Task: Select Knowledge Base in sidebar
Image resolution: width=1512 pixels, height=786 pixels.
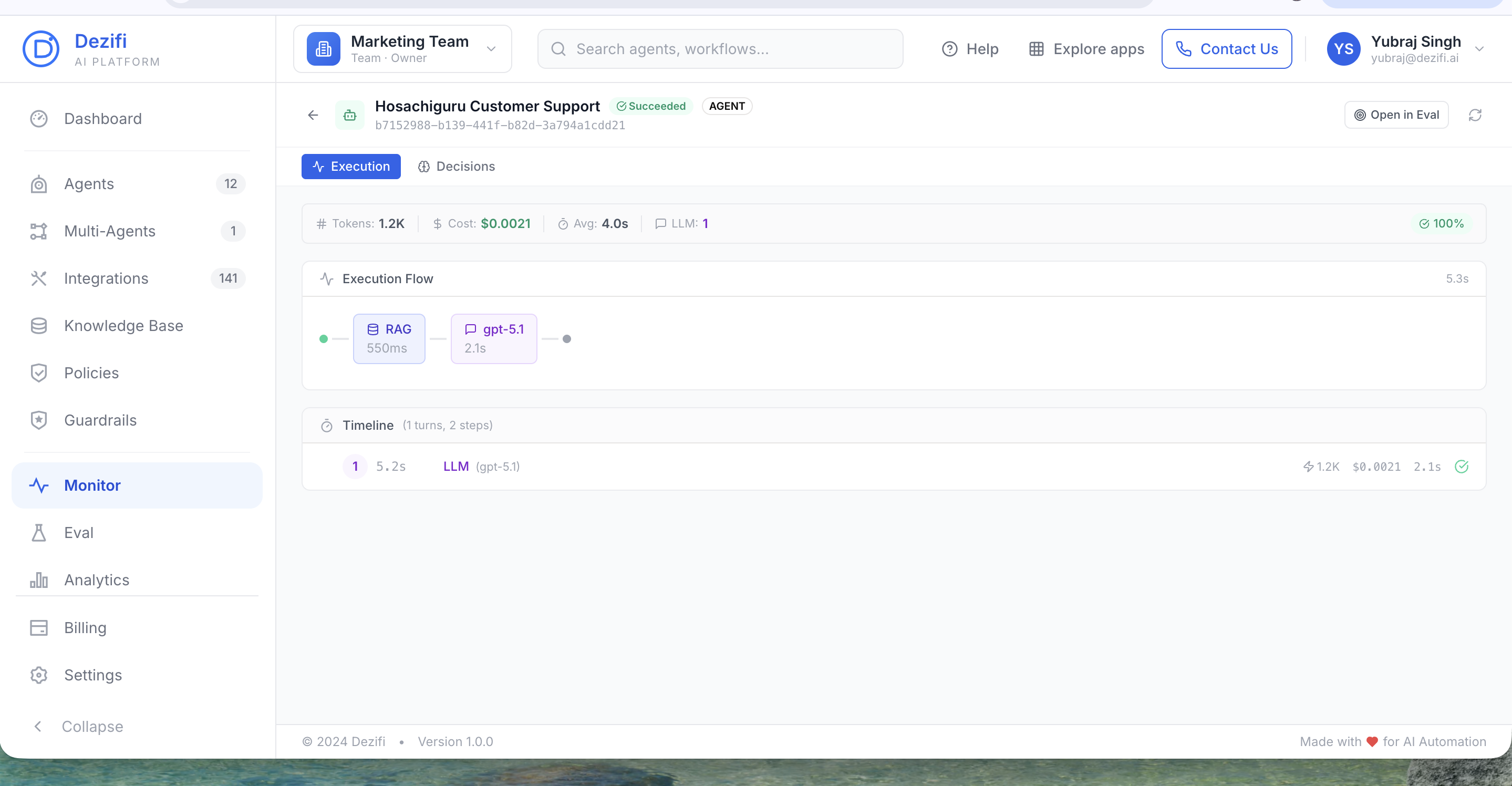Action: tap(137, 326)
